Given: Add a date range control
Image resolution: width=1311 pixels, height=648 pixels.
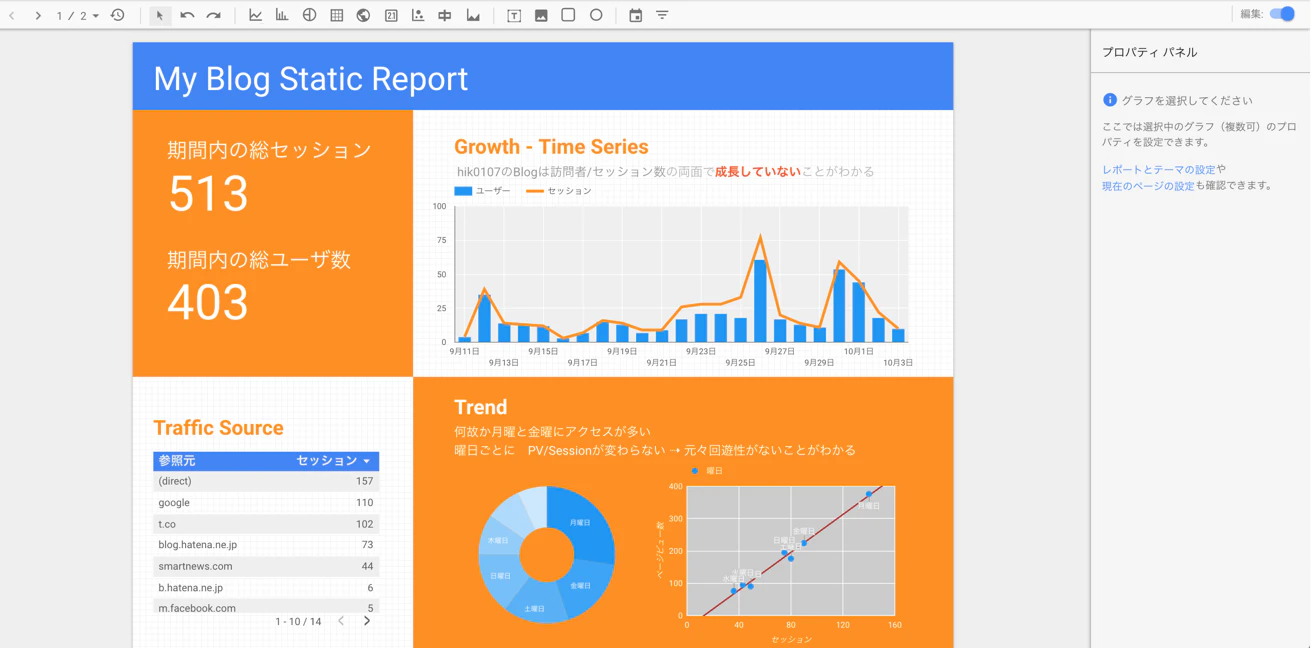Looking at the screenshot, I should point(636,15).
